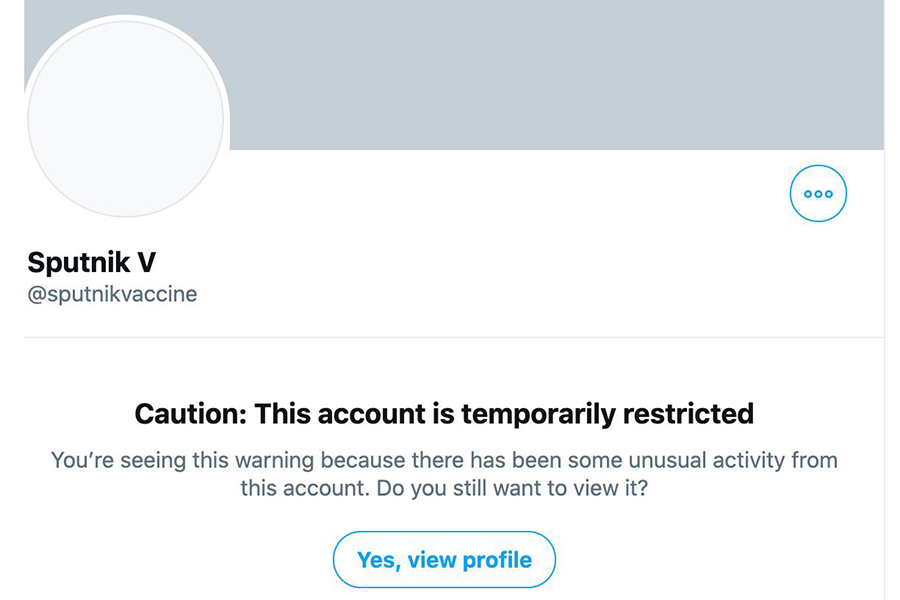Click the word "Caution:" in the heading
The width and height of the screenshot is (900, 600).
[190, 413]
